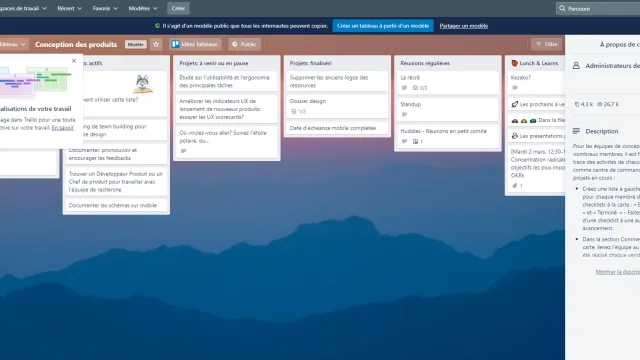The height and width of the screenshot is (360, 640).
Task: Click the attachment icon on Huddles card
Action: pos(416,142)
